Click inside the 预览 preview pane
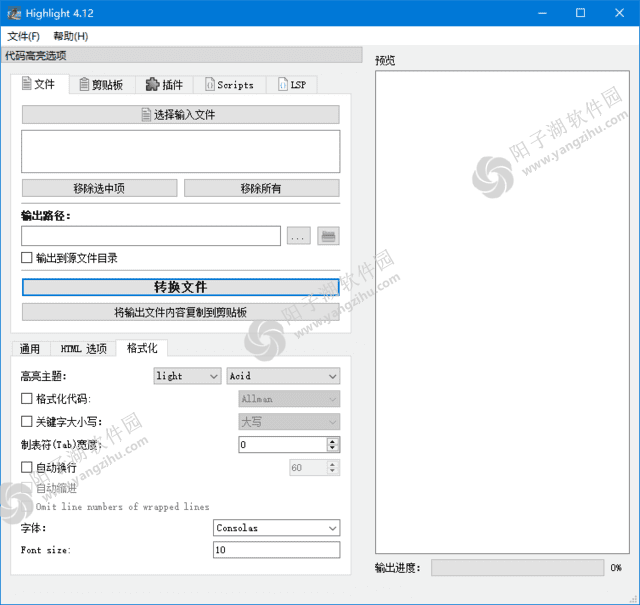This screenshot has height=605, width=640. (502, 312)
